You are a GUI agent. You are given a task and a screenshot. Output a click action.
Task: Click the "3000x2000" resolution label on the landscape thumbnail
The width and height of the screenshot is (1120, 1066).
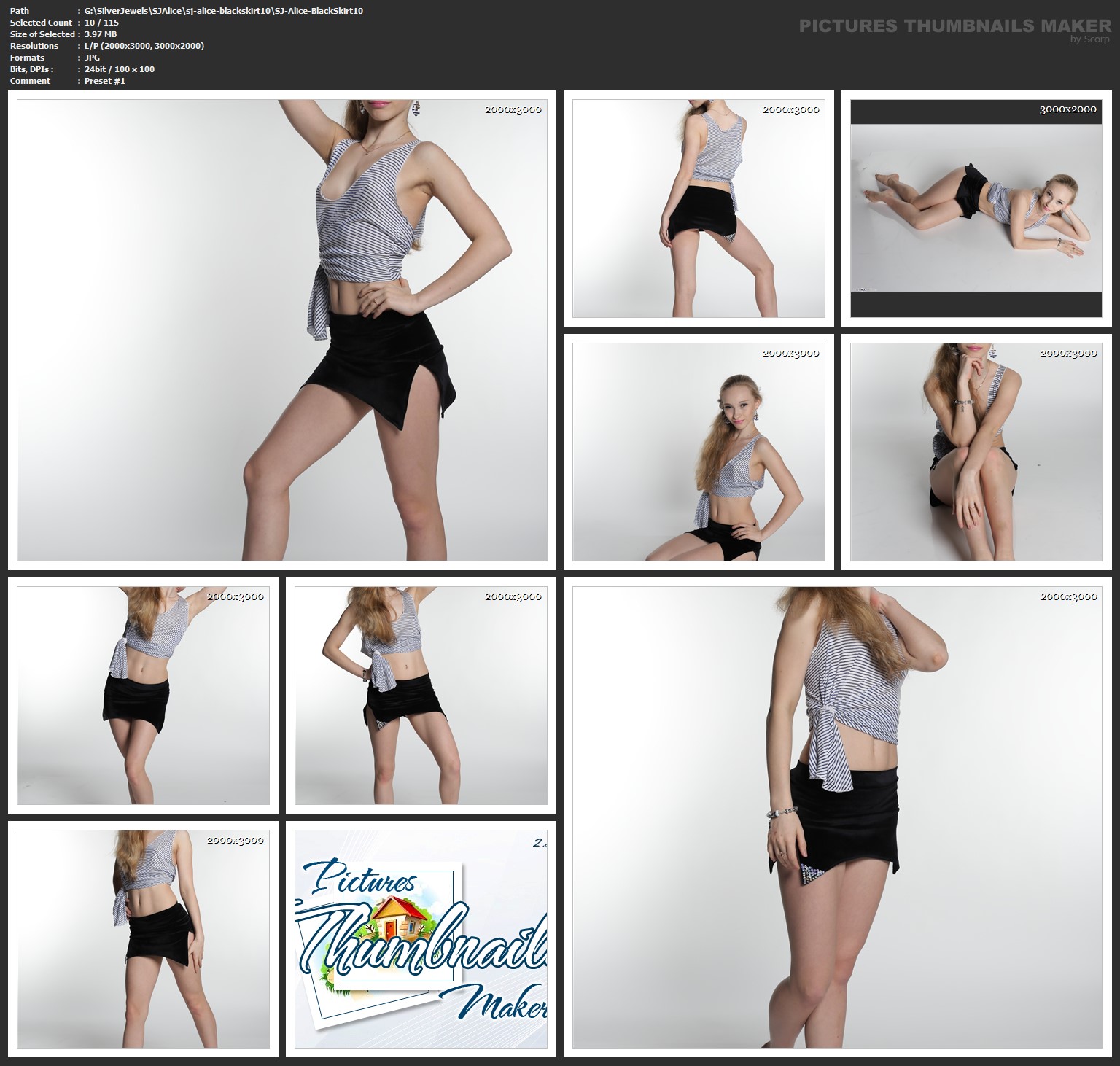tap(1067, 109)
